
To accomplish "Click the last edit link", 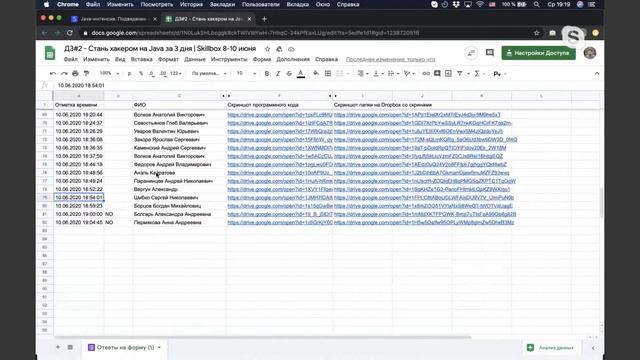I will [x=390, y=60].
